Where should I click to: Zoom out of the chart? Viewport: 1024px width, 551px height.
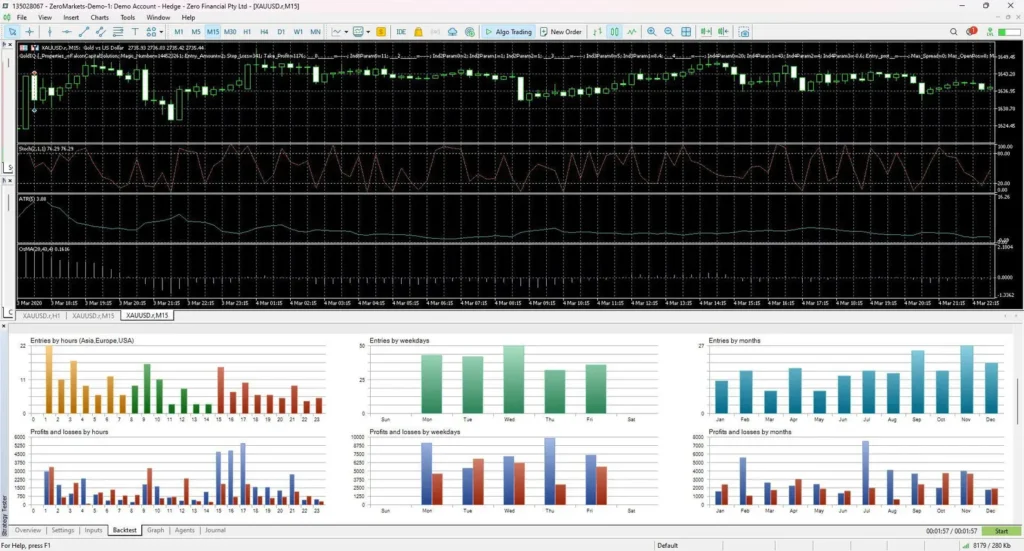tap(668, 32)
